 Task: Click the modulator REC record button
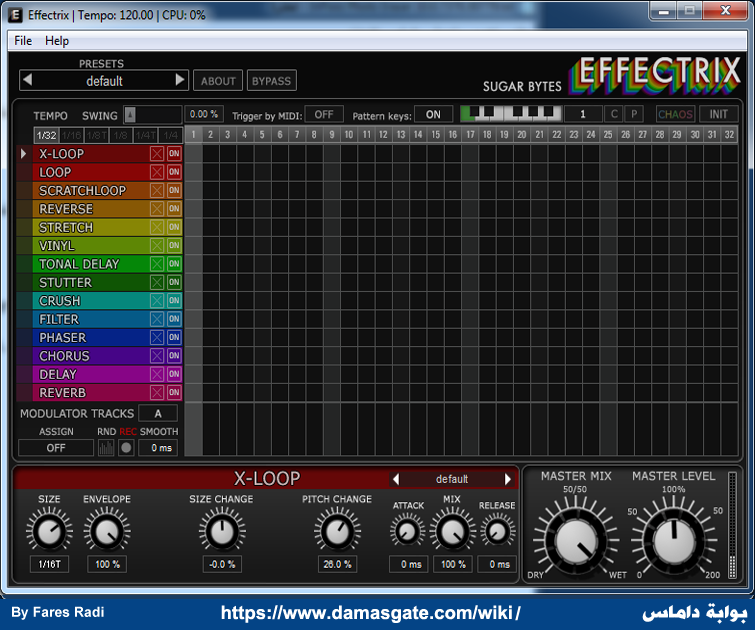click(x=126, y=448)
